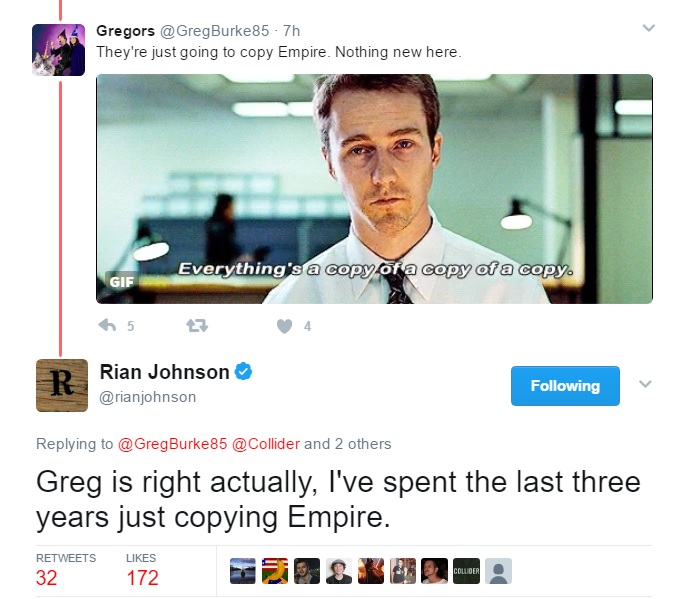The image size is (685, 599).
Task: Open the Brazil flag liker avatar
Action: tap(275, 571)
